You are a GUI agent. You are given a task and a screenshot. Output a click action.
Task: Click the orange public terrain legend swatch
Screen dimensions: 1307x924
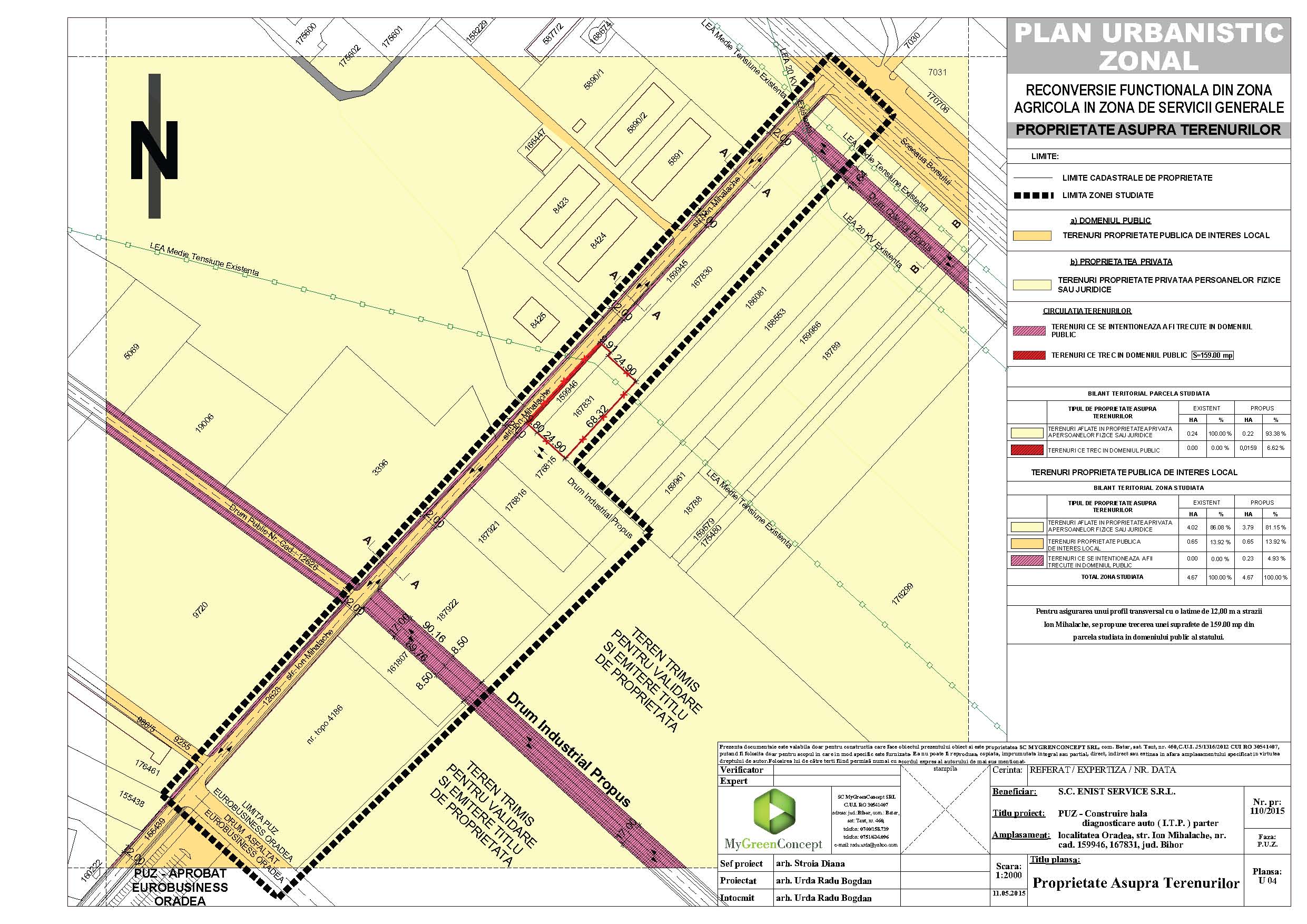1031,235
